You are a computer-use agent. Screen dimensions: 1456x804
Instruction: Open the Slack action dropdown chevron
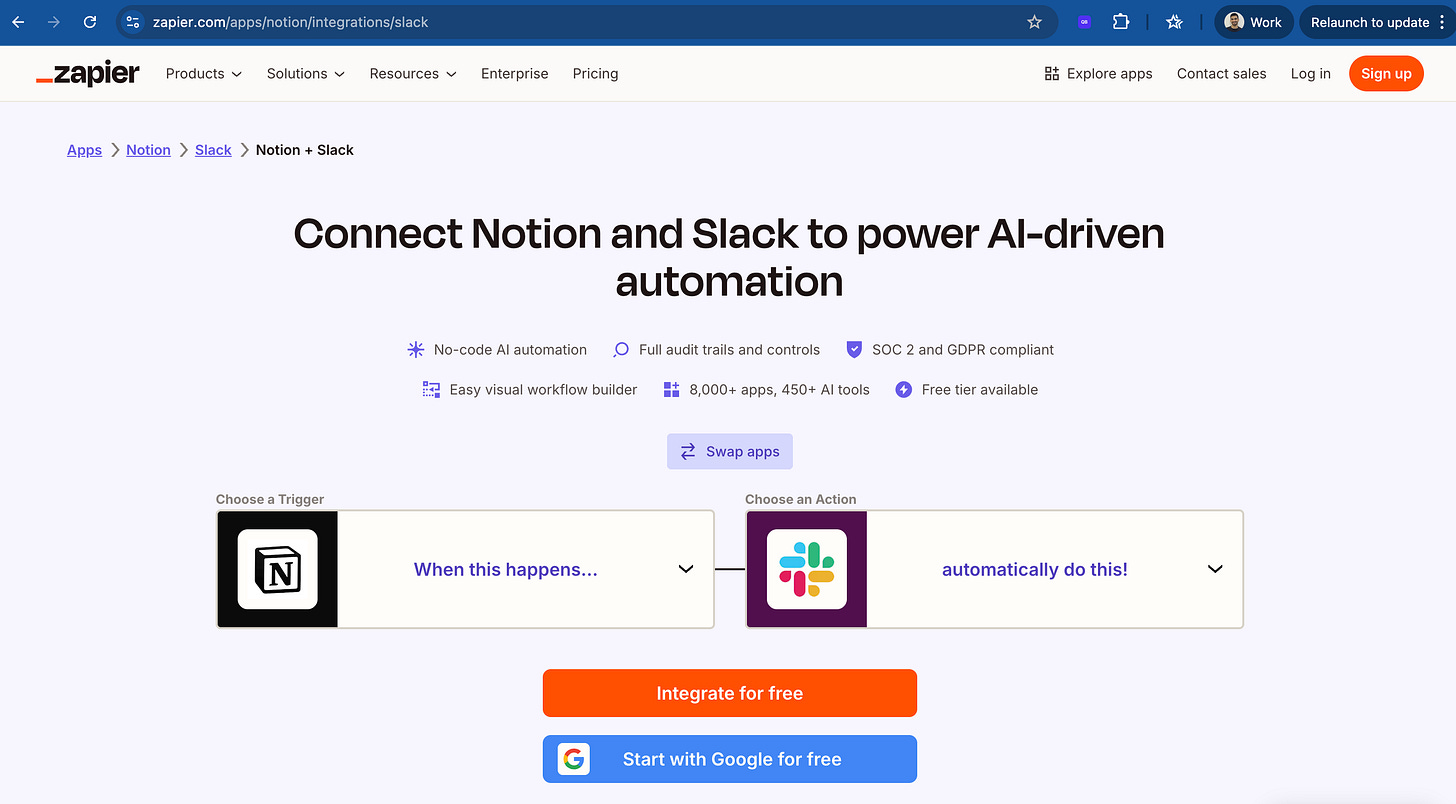[1215, 569]
